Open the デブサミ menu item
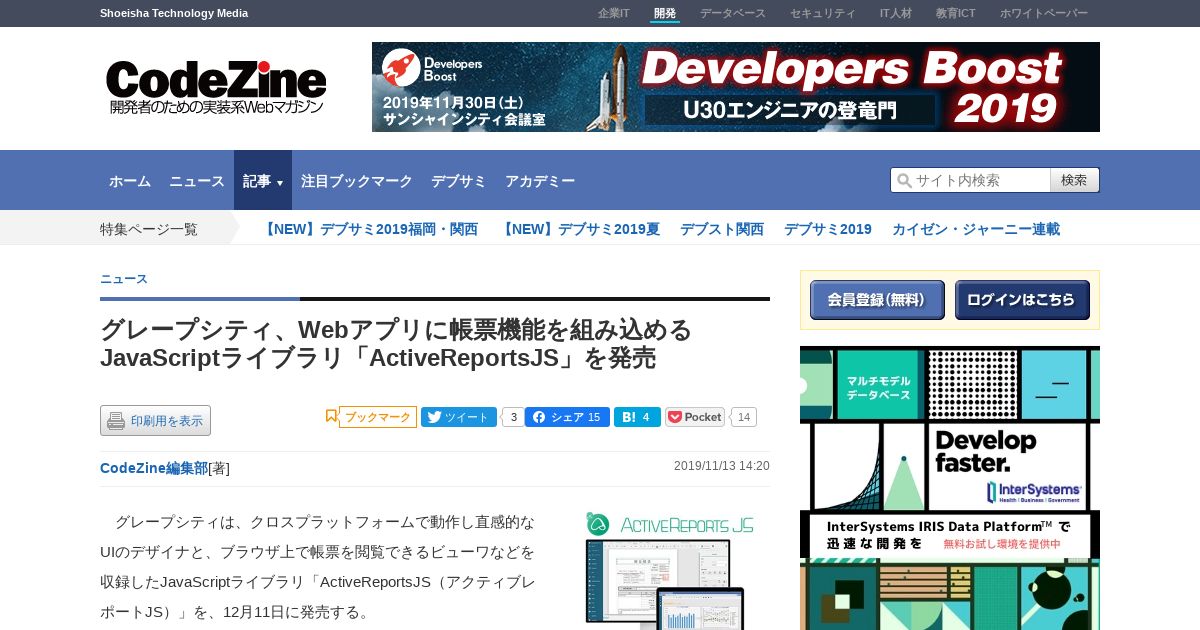The width and height of the screenshot is (1200, 630). pyautogui.click(x=459, y=181)
